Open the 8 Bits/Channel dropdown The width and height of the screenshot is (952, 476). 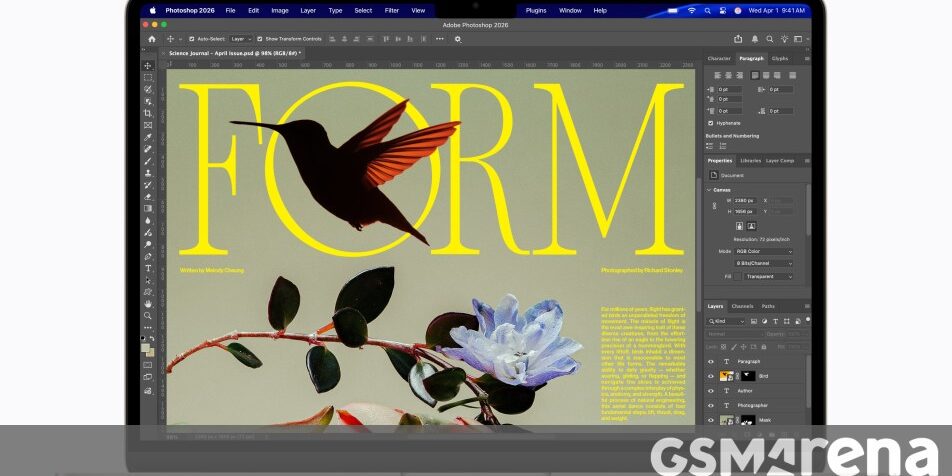(763, 264)
